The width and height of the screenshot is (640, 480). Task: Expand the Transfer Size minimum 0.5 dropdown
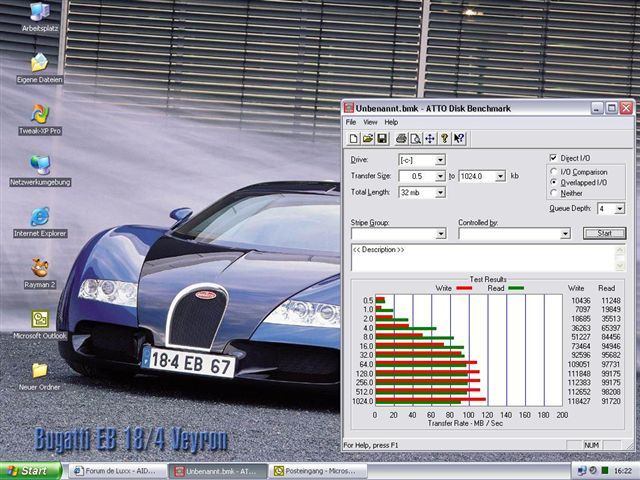[440, 176]
